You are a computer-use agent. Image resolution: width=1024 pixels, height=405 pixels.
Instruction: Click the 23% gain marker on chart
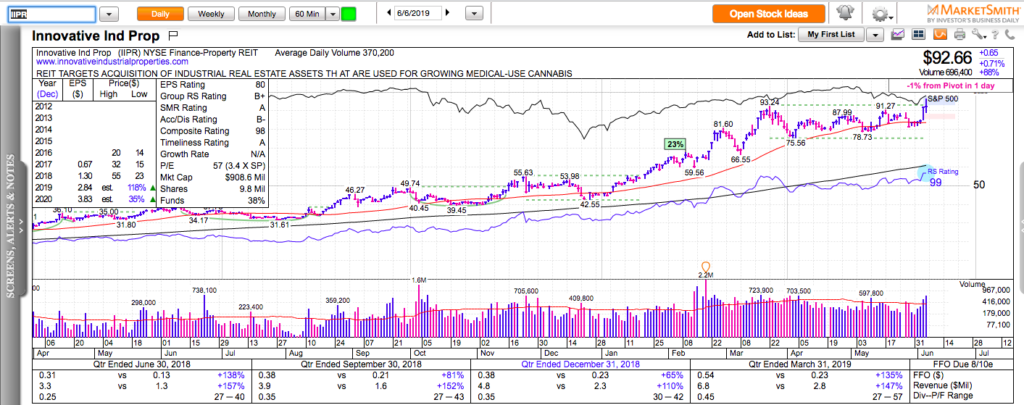tap(675, 144)
